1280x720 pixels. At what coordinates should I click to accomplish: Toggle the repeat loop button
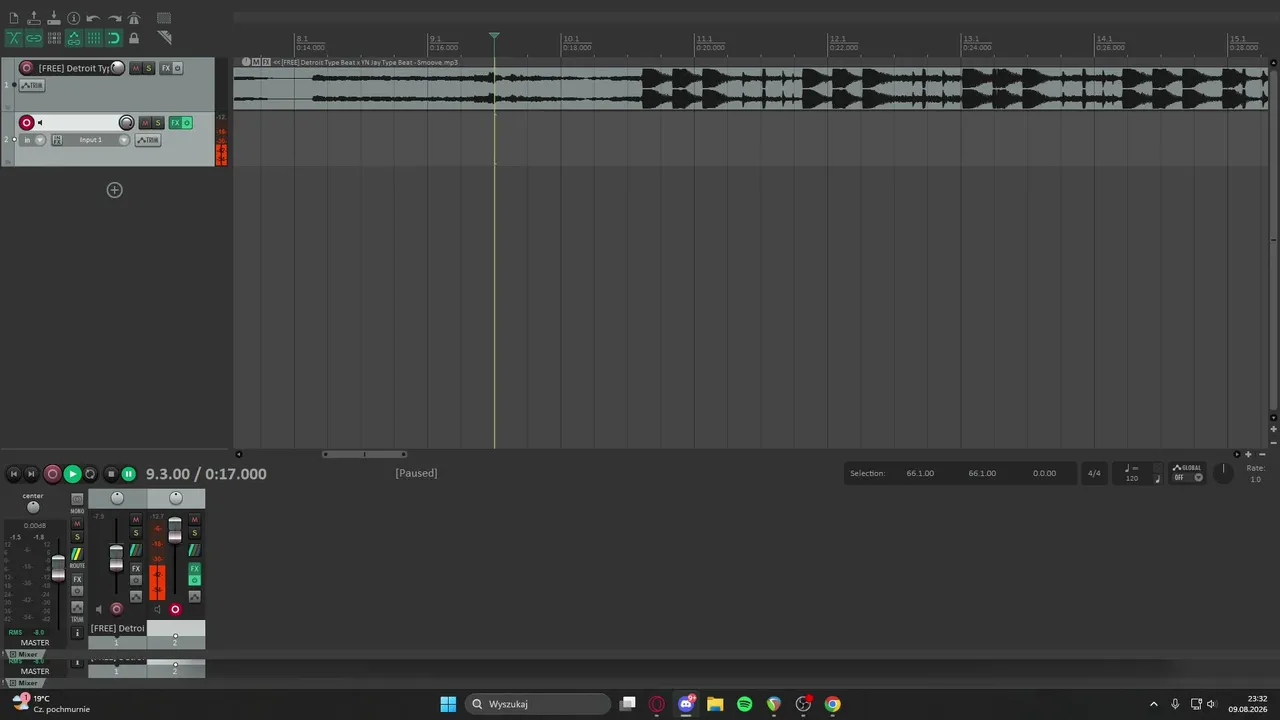(x=90, y=474)
